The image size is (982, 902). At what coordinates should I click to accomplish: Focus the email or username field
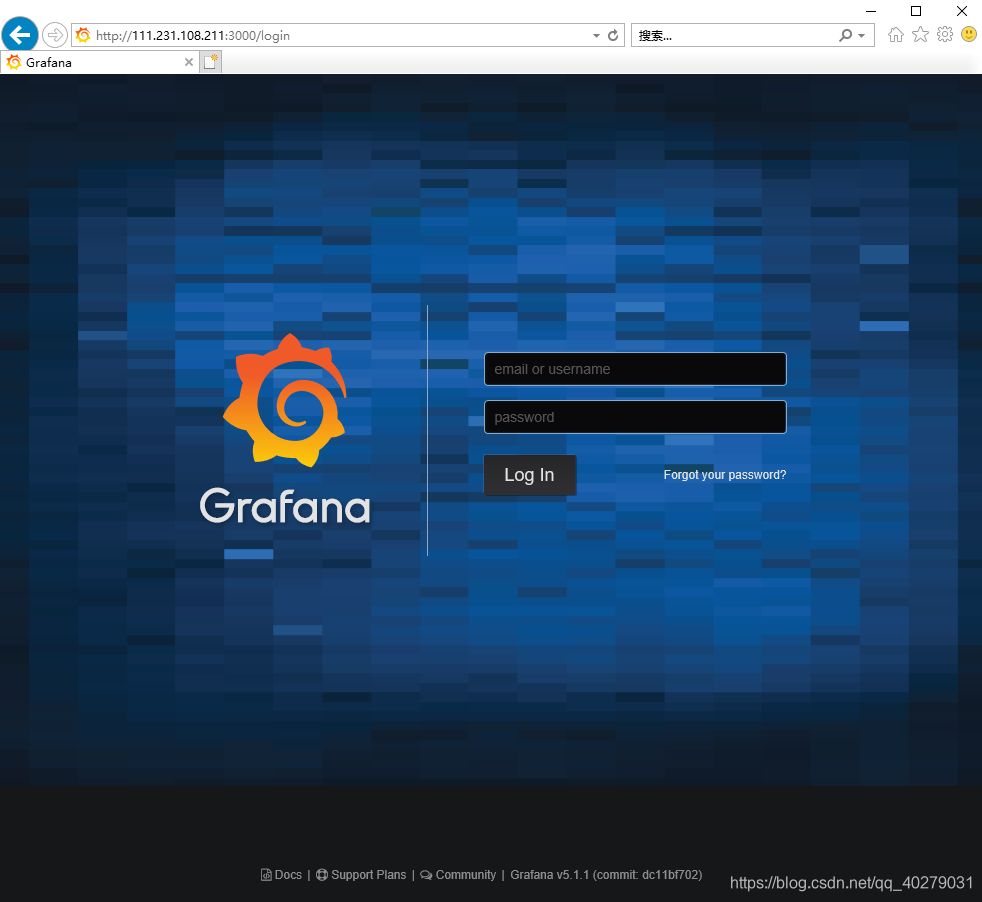coord(635,369)
